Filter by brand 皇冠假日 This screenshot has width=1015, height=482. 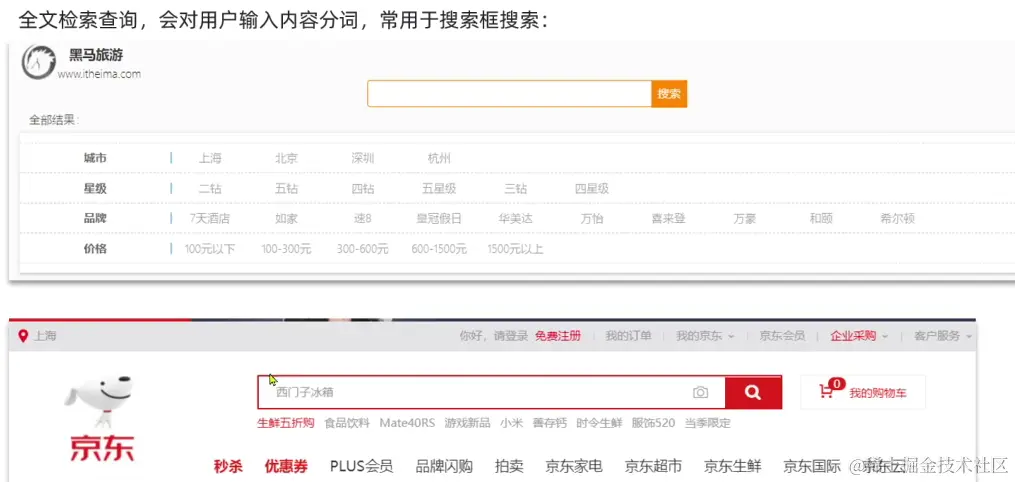440,219
